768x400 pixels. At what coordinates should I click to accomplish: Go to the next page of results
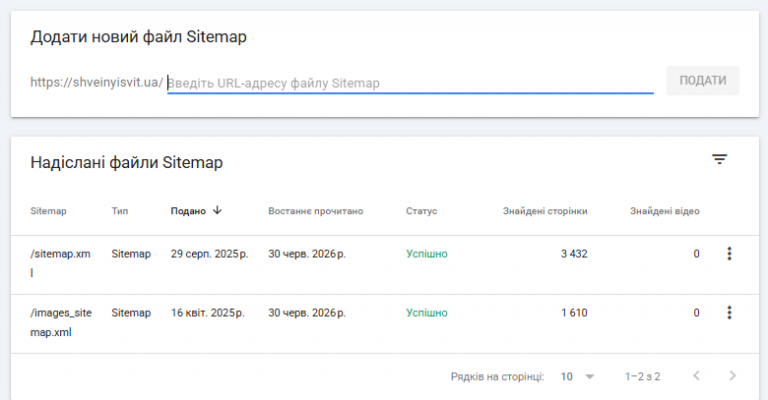tap(732, 376)
